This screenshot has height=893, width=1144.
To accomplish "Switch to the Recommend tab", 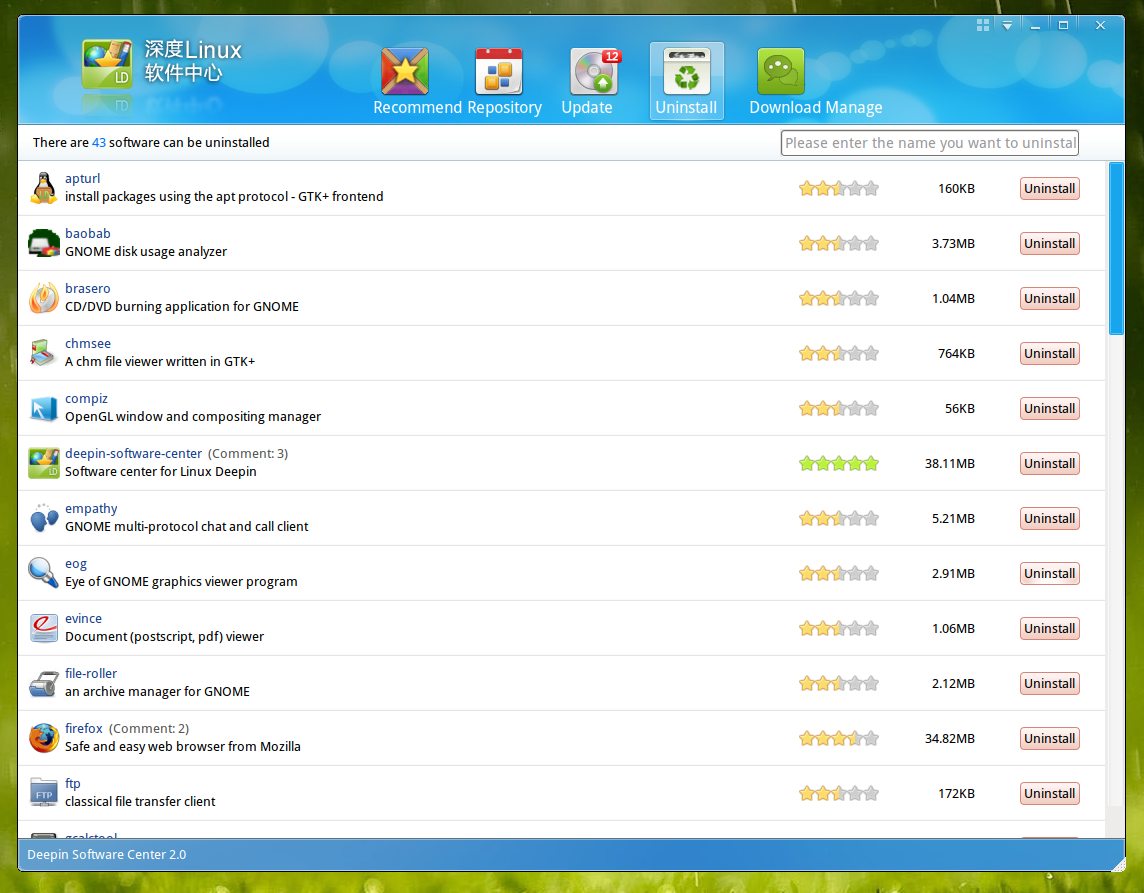I will click(417, 81).
